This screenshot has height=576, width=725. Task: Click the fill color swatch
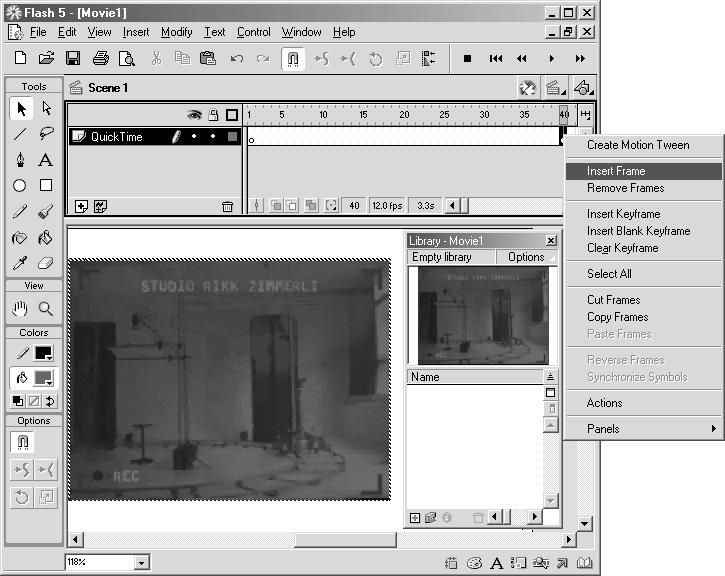(44, 378)
